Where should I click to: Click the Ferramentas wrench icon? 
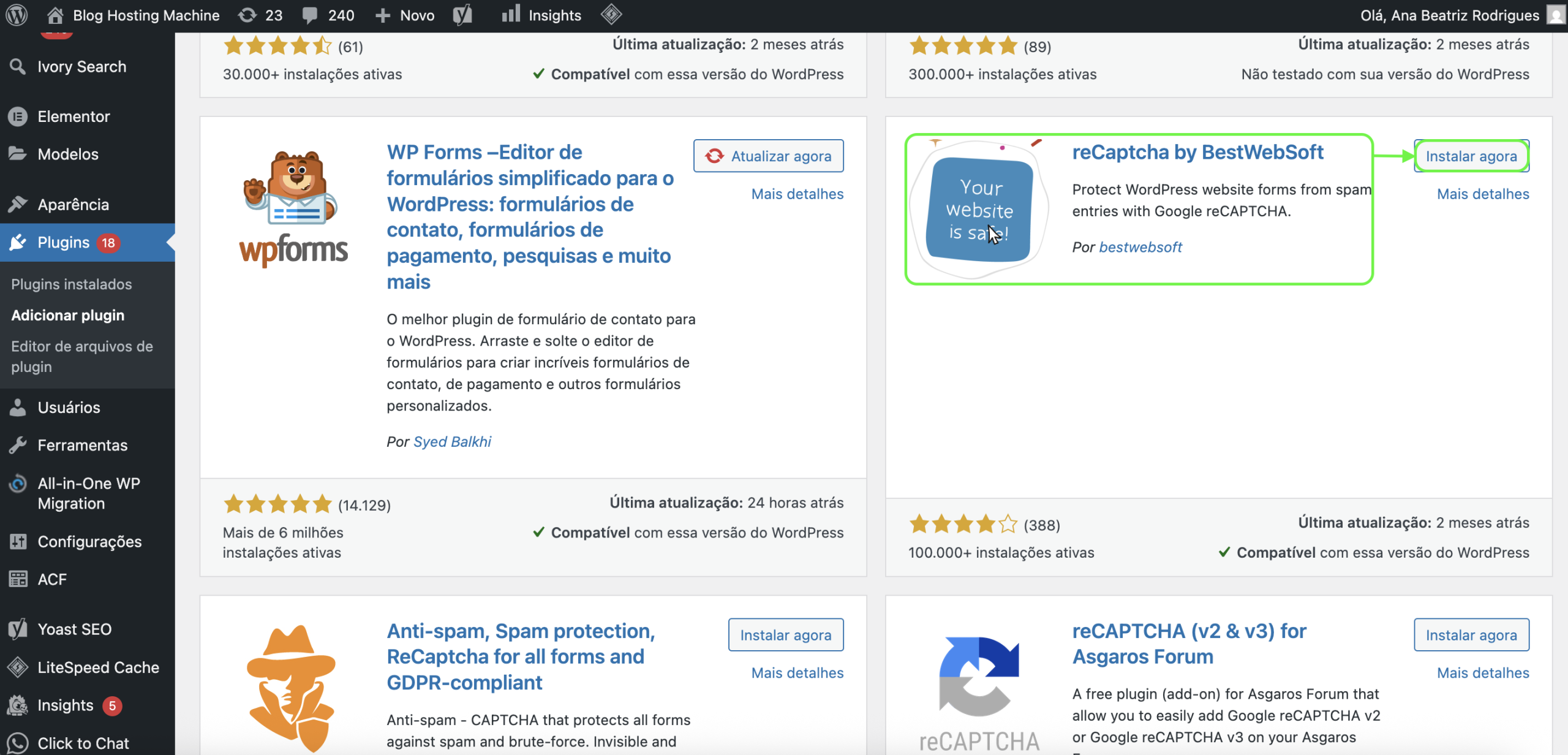point(18,445)
